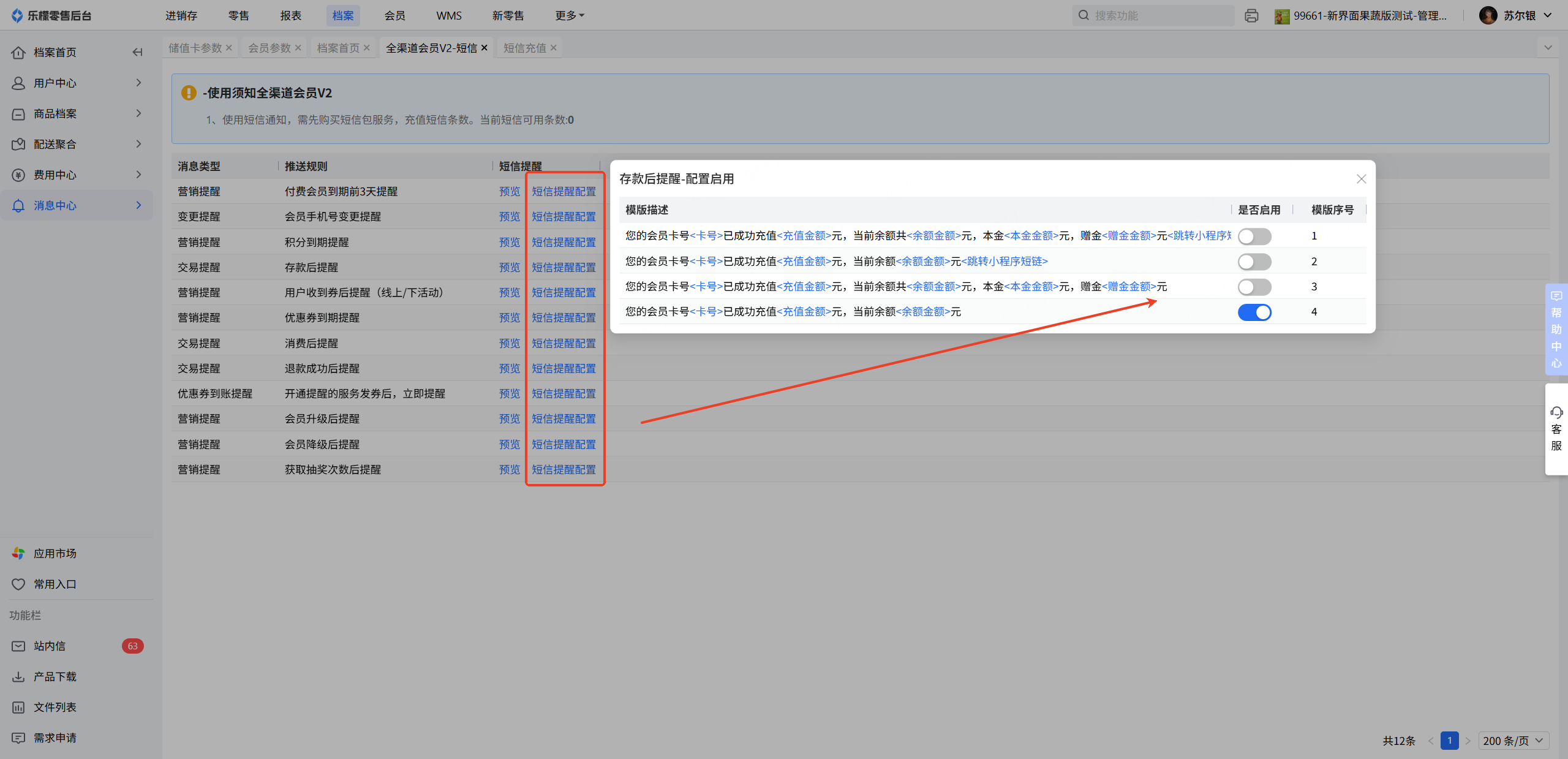Enable template number 1 toggle
The width and height of the screenshot is (1568, 759).
[x=1254, y=236]
